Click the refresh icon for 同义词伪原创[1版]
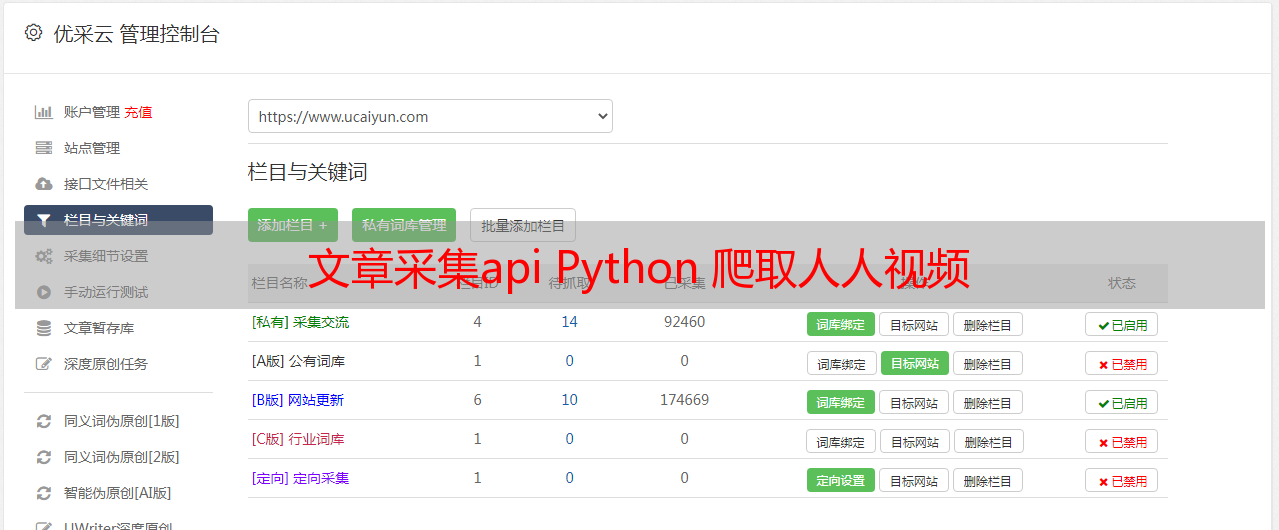 (43, 421)
